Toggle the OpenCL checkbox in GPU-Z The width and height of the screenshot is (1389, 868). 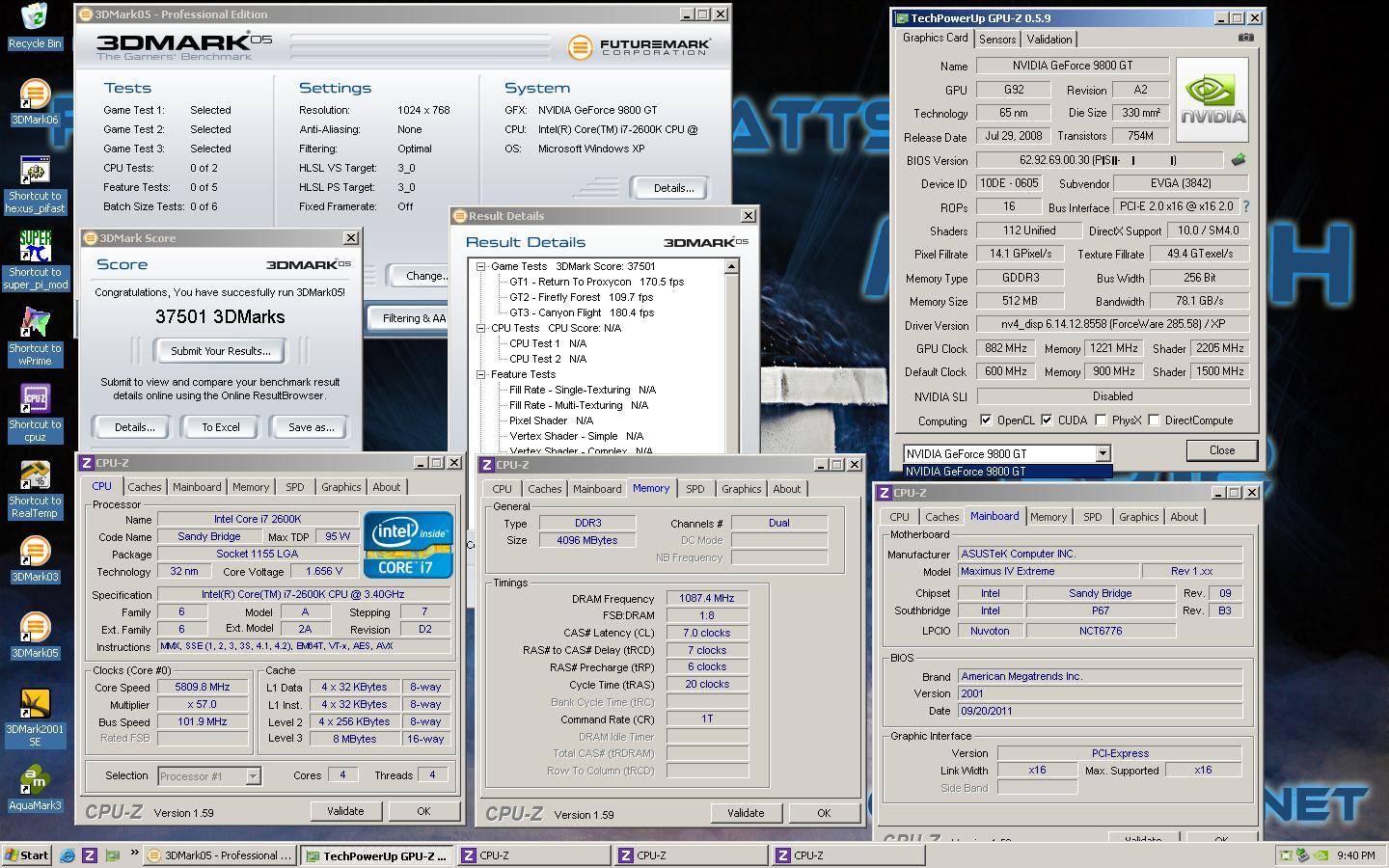click(985, 420)
